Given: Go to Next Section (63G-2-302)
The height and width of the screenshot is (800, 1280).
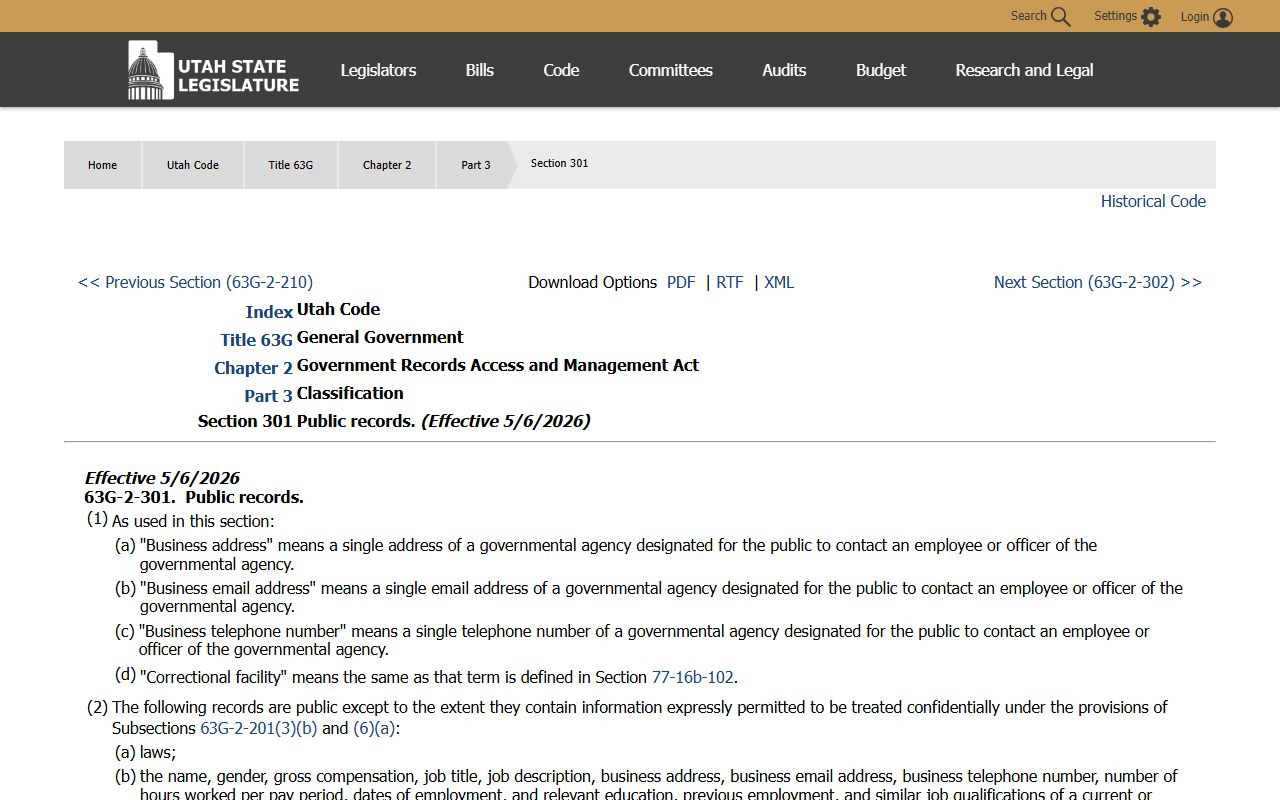Looking at the screenshot, I should coord(1098,282).
